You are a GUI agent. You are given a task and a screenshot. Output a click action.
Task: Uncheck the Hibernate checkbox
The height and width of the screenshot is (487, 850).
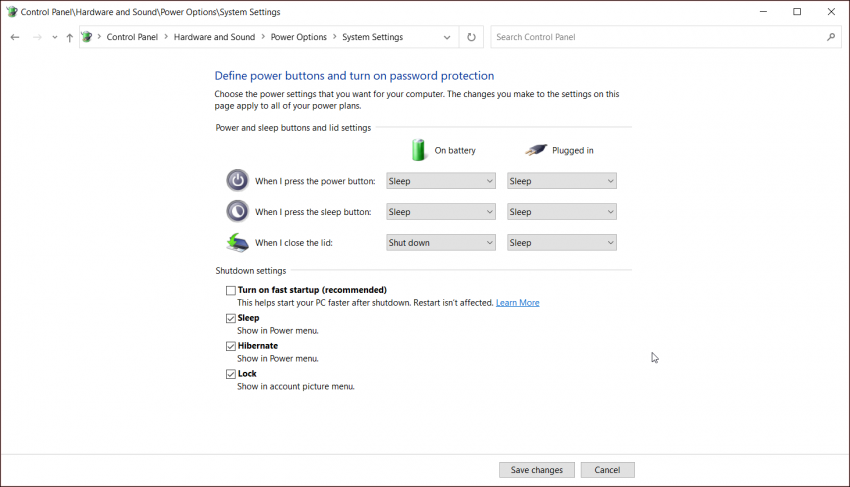tap(231, 346)
